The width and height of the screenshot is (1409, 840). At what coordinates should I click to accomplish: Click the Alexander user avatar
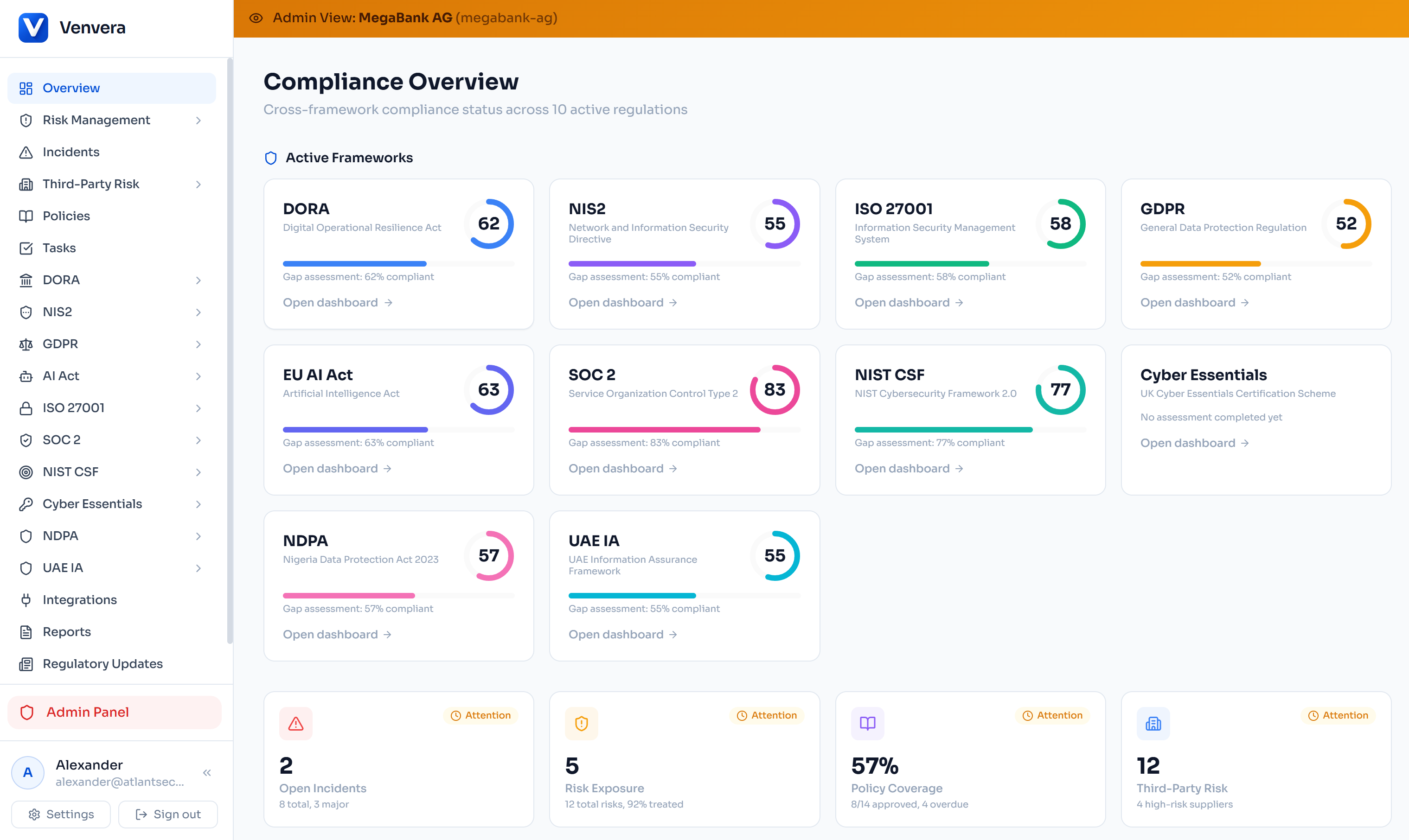(x=28, y=772)
